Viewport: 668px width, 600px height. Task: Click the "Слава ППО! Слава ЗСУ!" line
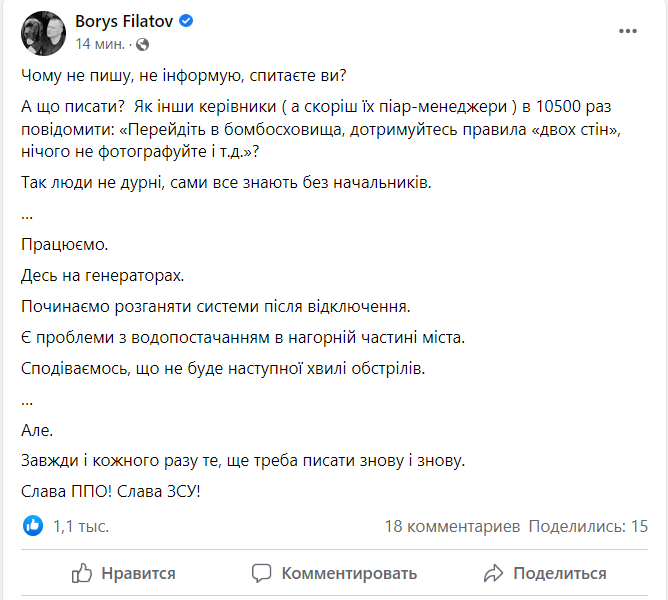110,492
